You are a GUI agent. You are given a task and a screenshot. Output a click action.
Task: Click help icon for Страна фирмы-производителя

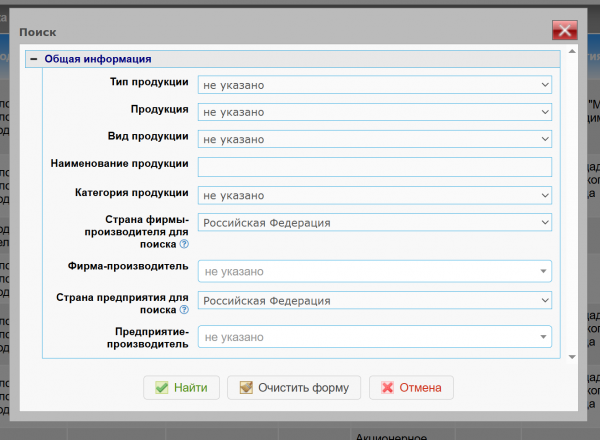coord(184,243)
